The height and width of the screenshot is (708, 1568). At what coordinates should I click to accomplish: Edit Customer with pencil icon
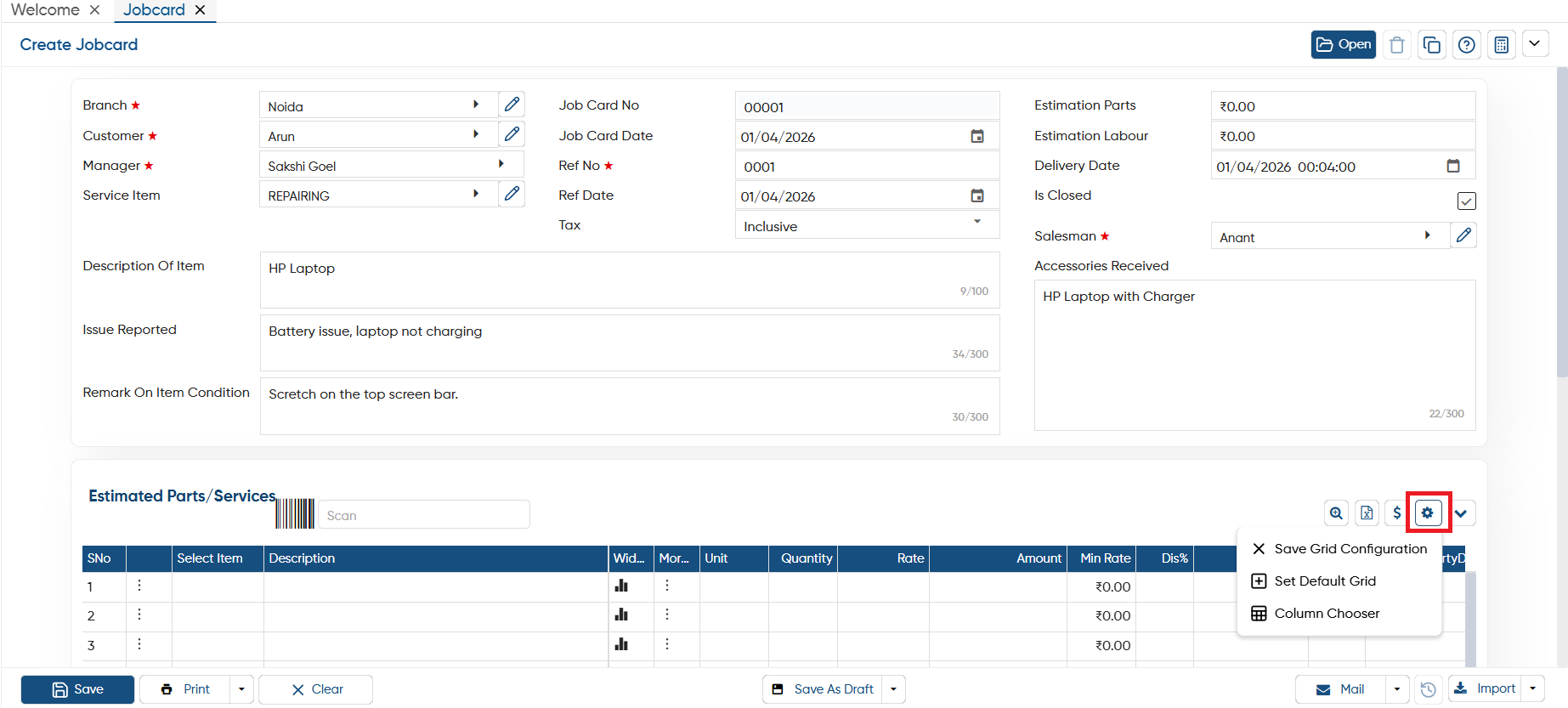pyautogui.click(x=512, y=134)
